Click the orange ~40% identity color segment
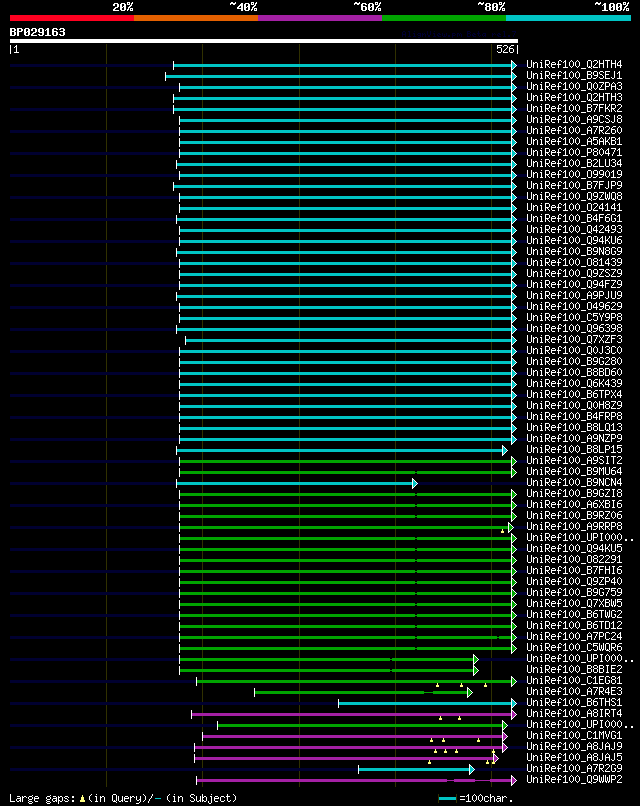Image resolution: width=640 pixels, height=806 pixels. pos(196,18)
